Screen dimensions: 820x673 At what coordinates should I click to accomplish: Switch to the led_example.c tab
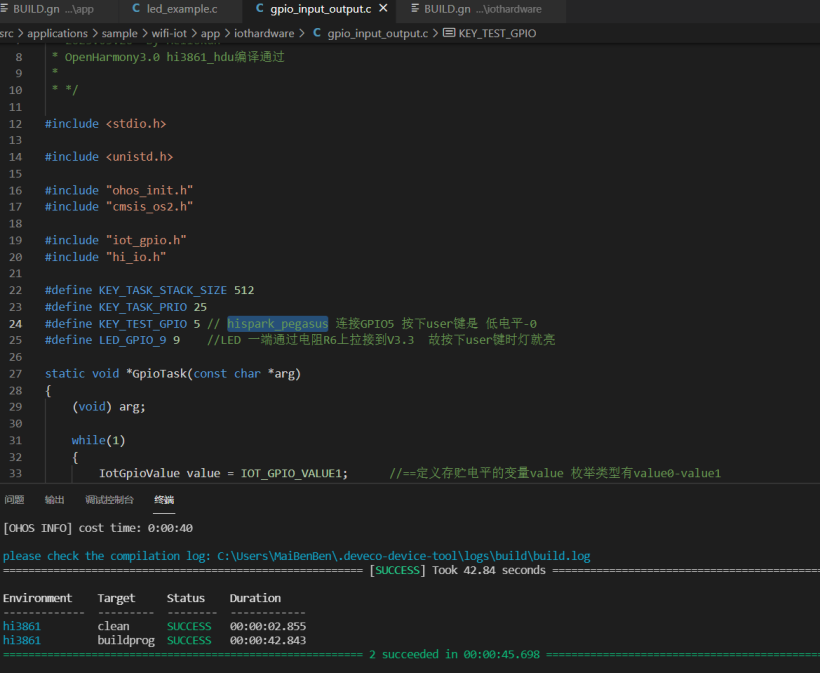pyautogui.click(x=181, y=9)
